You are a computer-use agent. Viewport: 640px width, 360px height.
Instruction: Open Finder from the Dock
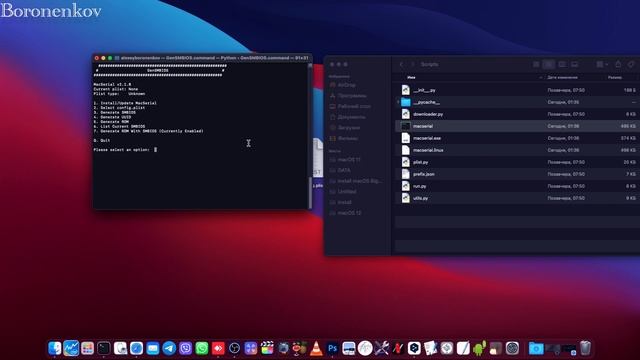point(55,348)
